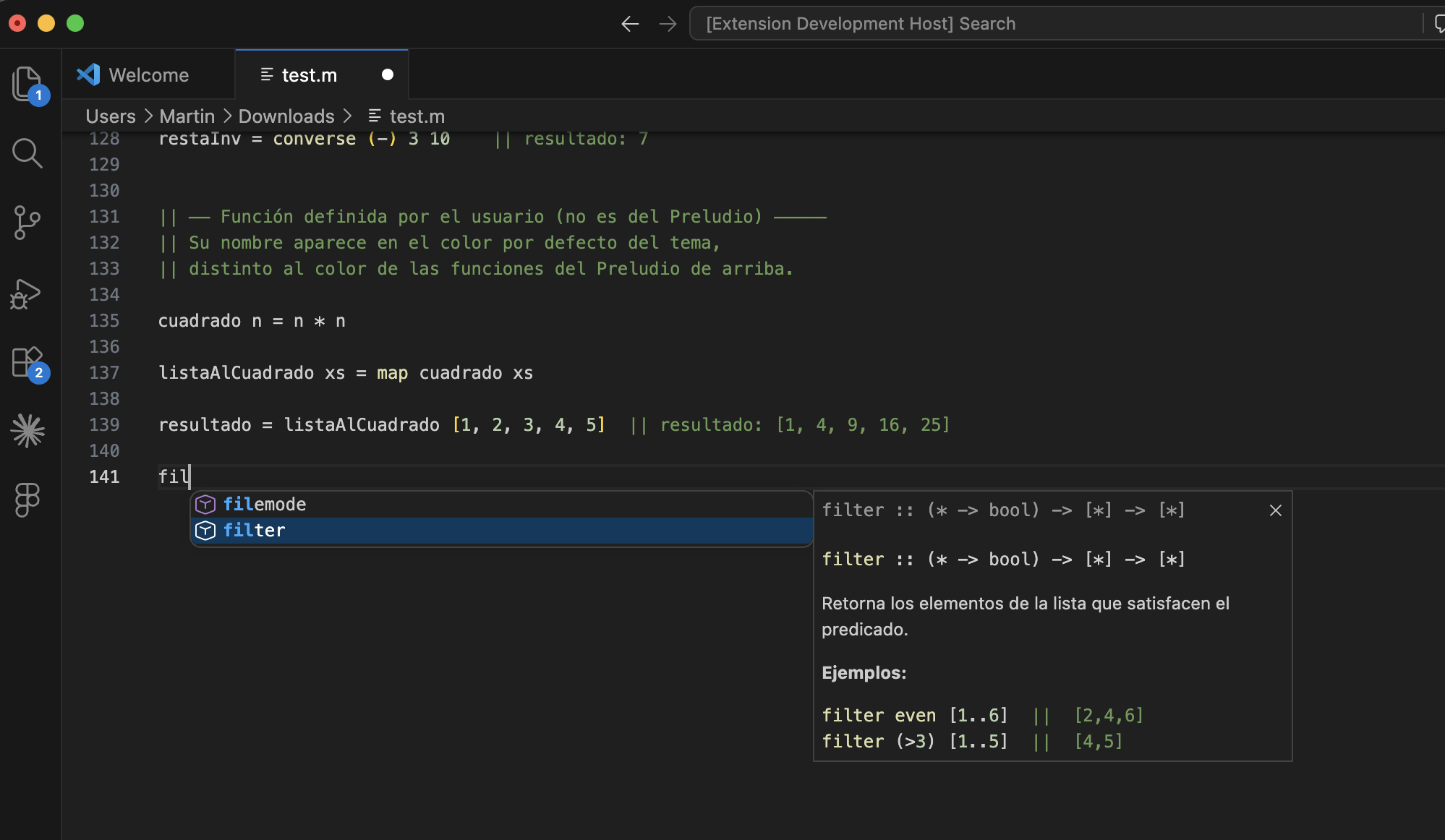Click the macOS zoom window button
The width and height of the screenshot is (1445, 840).
pyautogui.click(x=75, y=23)
